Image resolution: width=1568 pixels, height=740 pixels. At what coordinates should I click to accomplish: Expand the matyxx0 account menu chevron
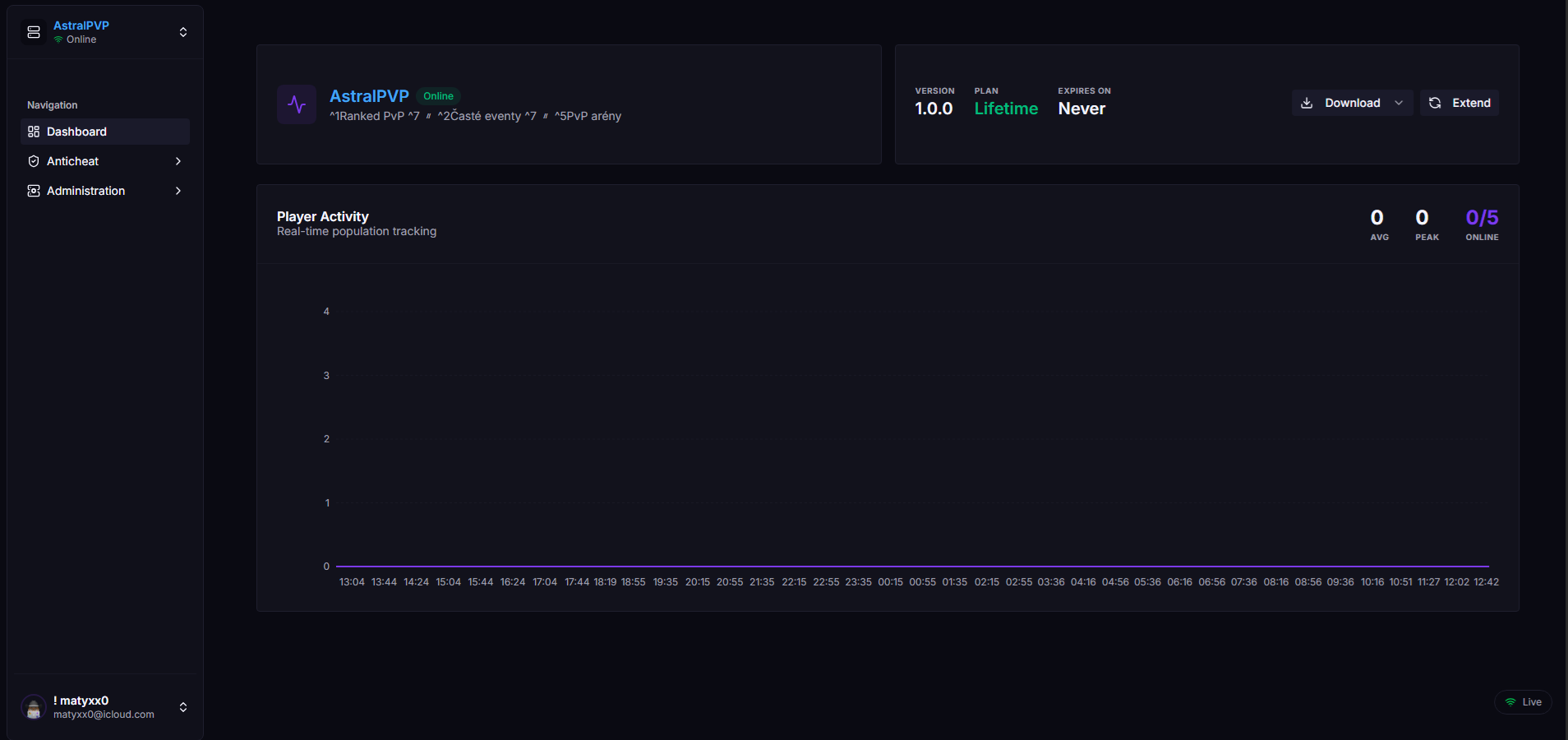[183, 707]
